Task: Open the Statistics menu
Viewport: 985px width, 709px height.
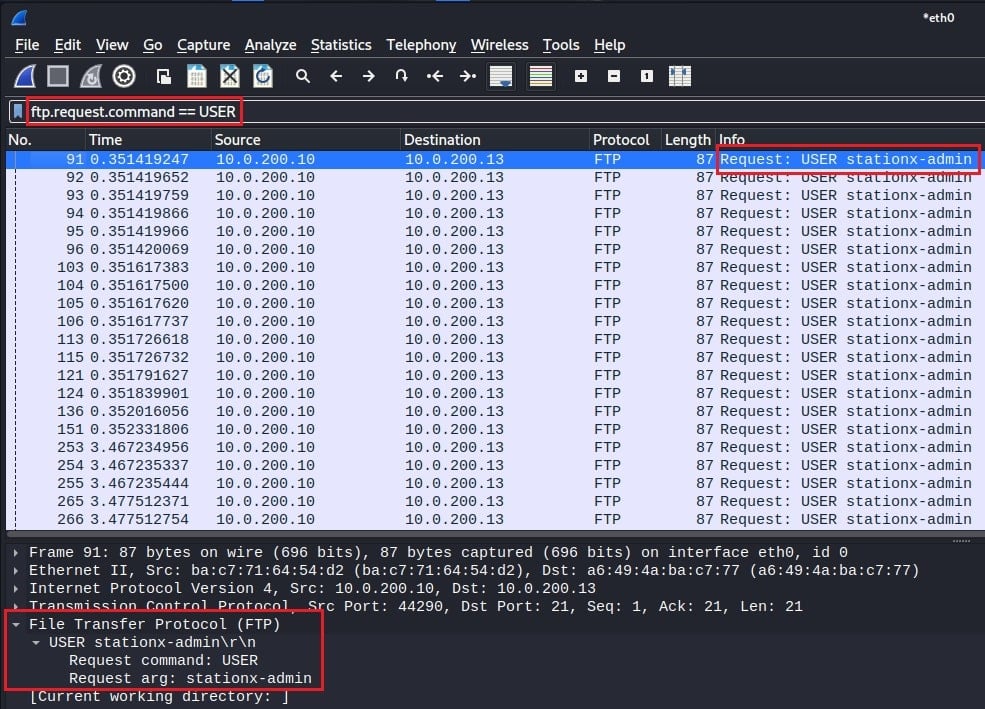Action: pyautogui.click(x=341, y=45)
